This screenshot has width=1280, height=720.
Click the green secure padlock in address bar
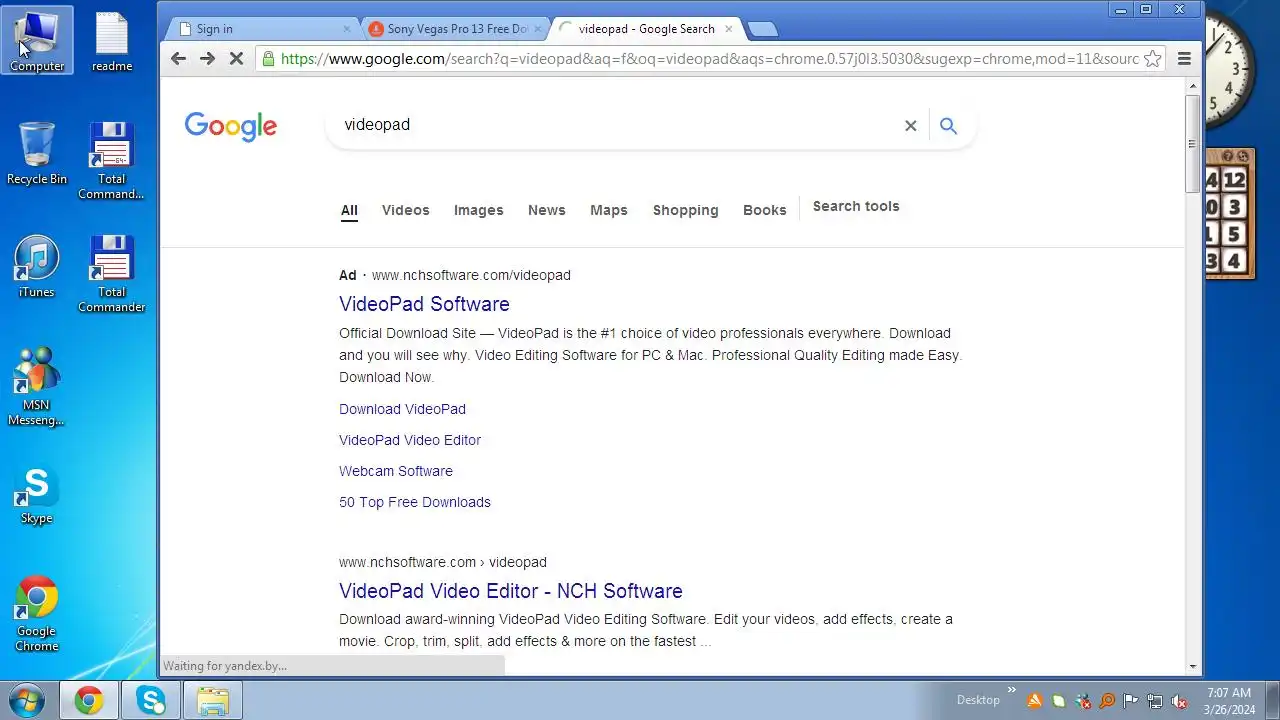(268, 59)
